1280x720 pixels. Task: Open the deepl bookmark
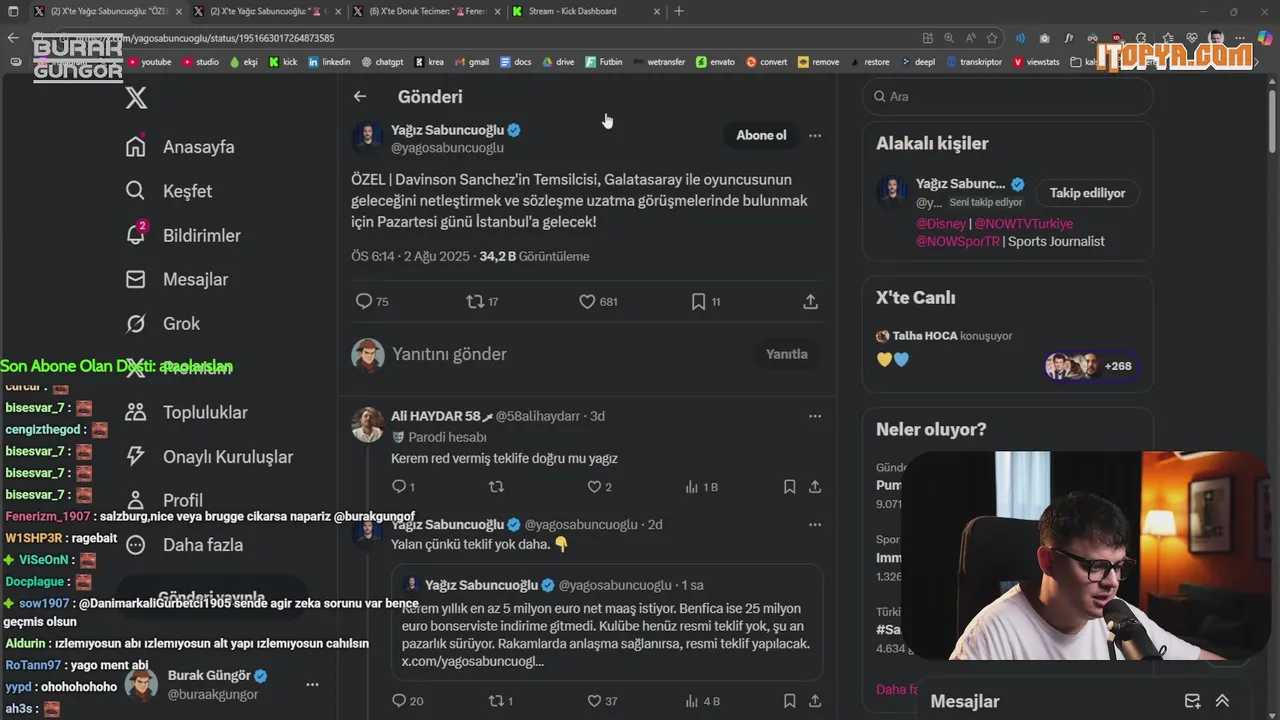point(917,62)
